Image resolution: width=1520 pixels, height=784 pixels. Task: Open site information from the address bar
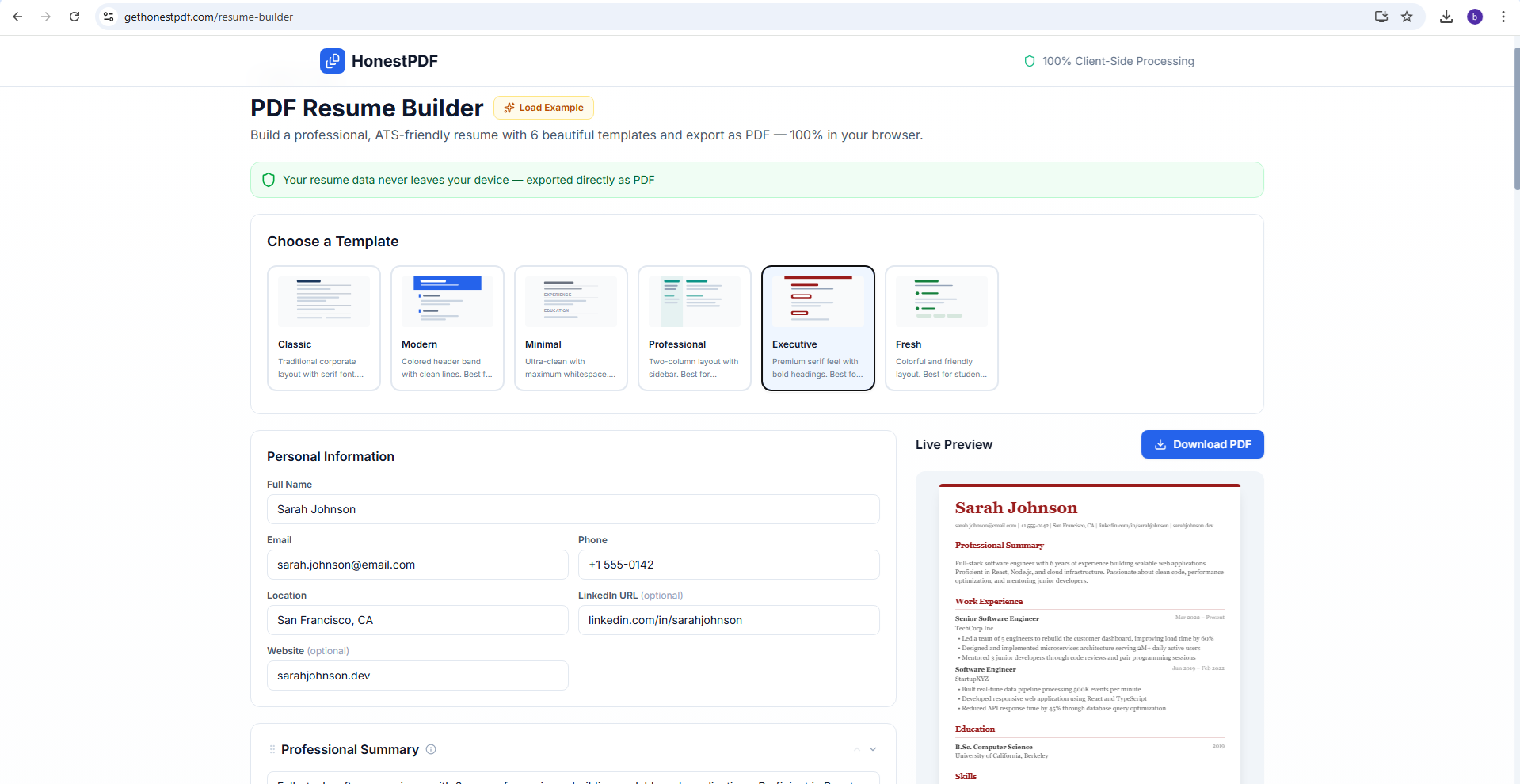point(108,17)
